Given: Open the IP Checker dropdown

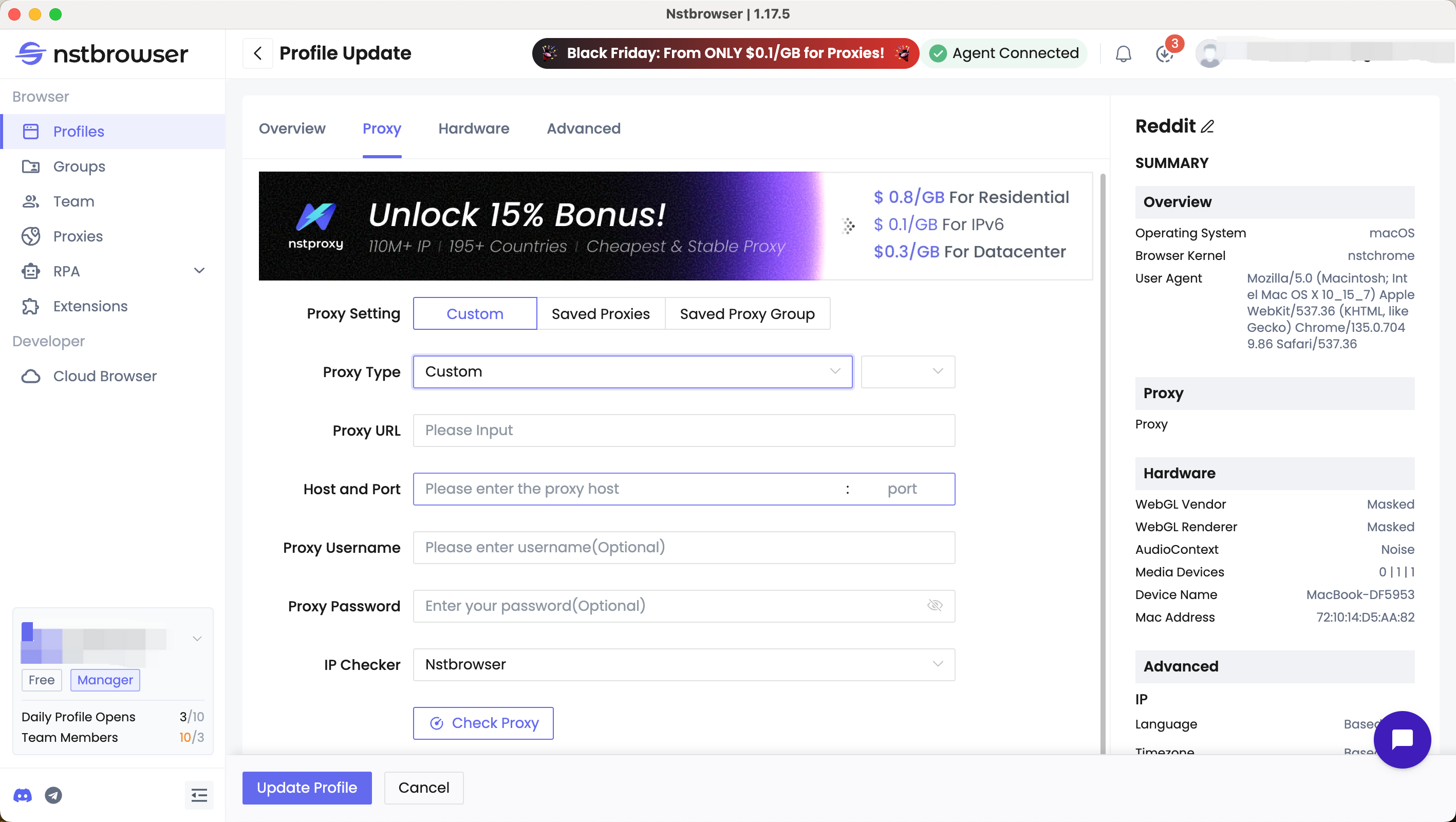Looking at the screenshot, I should coord(683,664).
